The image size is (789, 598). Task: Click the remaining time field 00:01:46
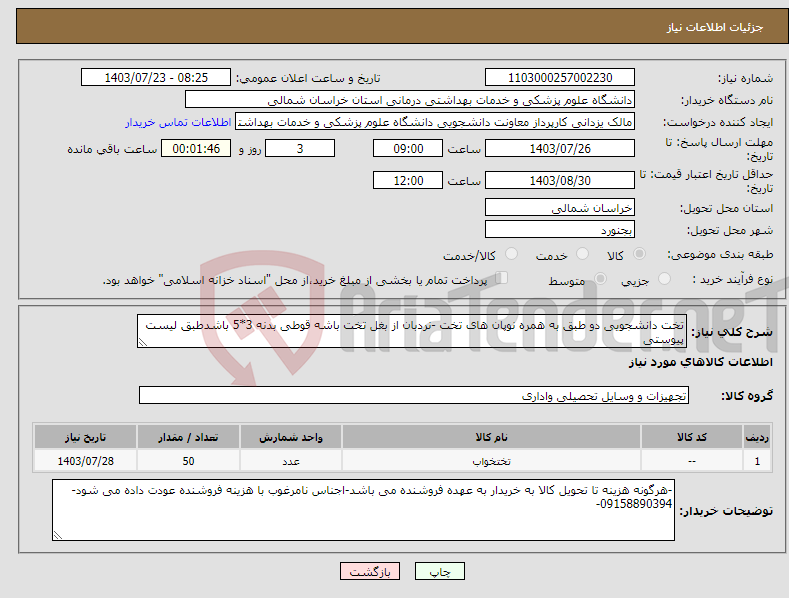[x=196, y=148]
